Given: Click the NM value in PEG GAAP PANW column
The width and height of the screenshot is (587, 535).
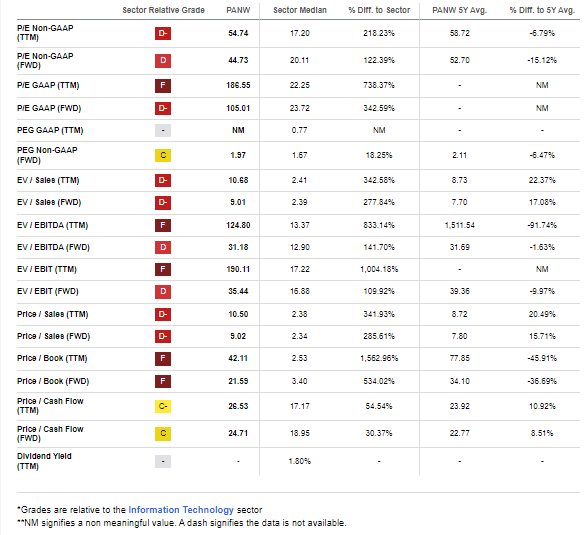Looking at the screenshot, I should tap(238, 130).
